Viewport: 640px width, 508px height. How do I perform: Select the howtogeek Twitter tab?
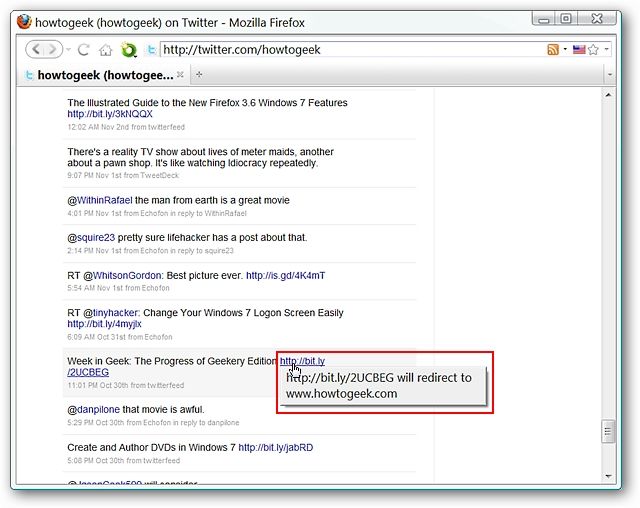(104, 75)
